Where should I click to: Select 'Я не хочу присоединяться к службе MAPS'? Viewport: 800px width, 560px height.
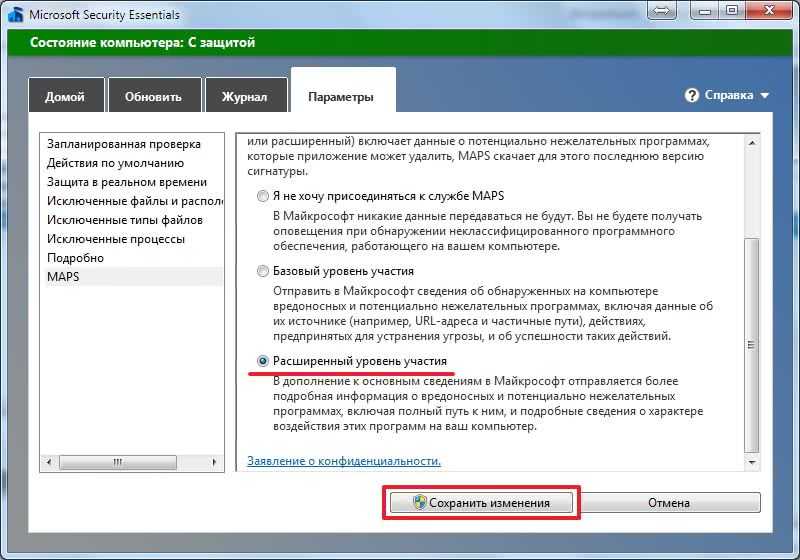(263, 196)
